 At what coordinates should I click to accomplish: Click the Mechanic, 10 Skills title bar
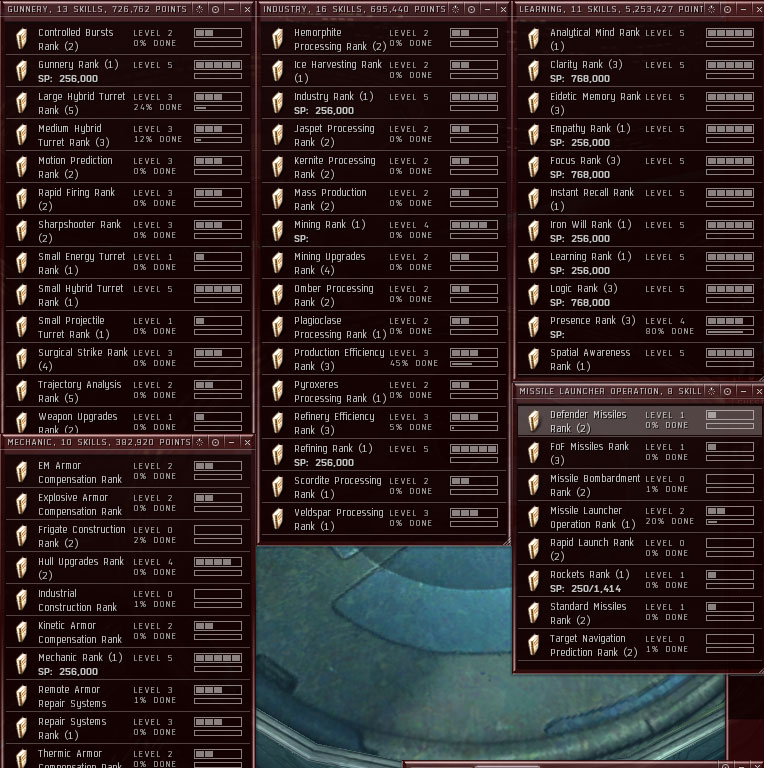coord(99,442)
